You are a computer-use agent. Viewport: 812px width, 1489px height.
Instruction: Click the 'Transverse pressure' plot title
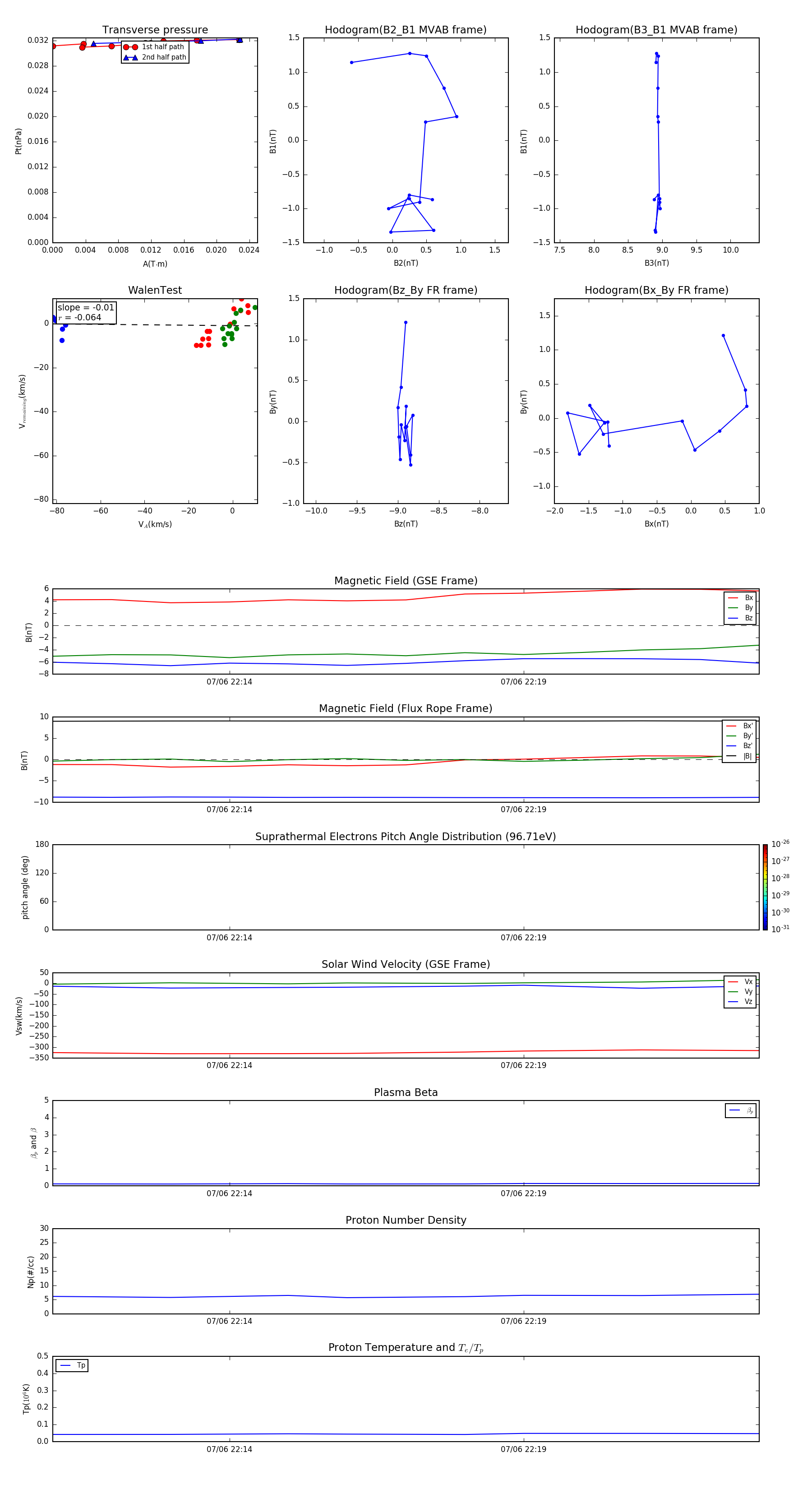tap(155, 29)
